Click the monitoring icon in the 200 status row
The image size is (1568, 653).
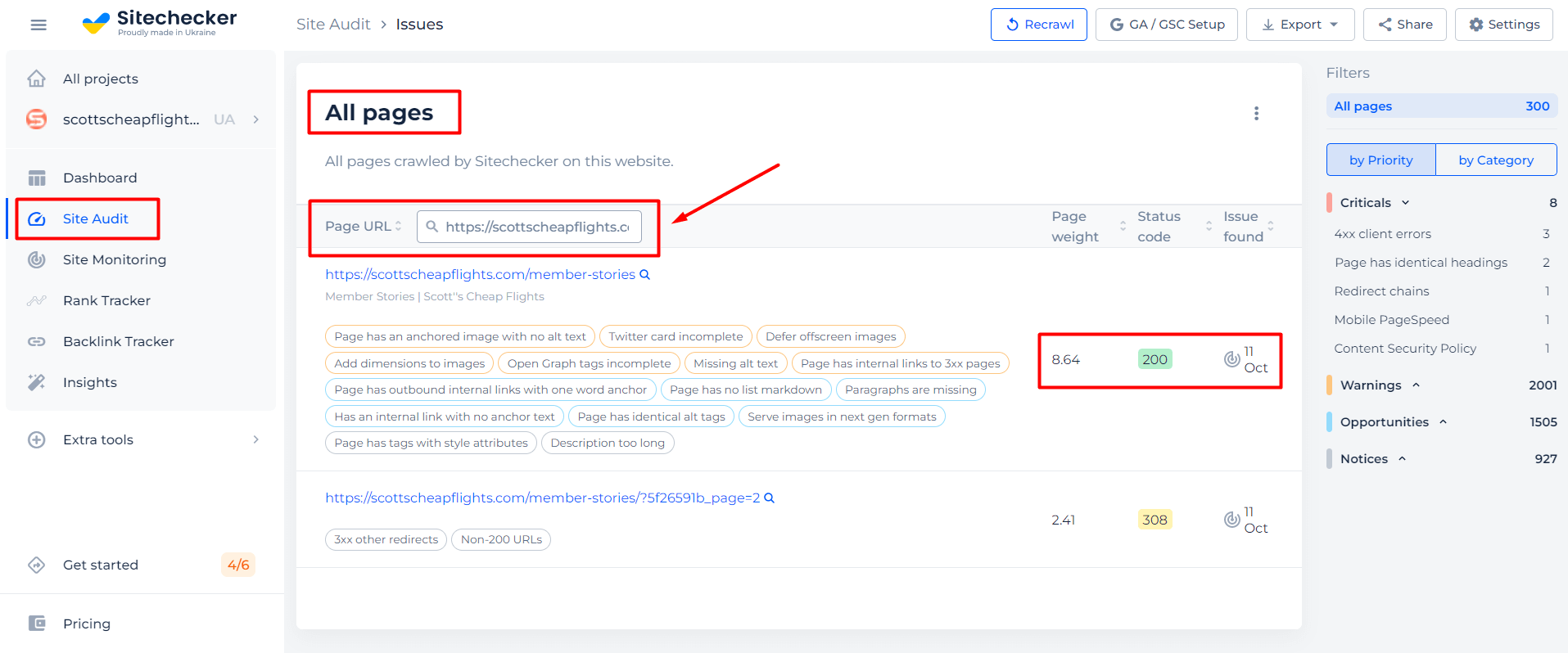pos(1231,359)
